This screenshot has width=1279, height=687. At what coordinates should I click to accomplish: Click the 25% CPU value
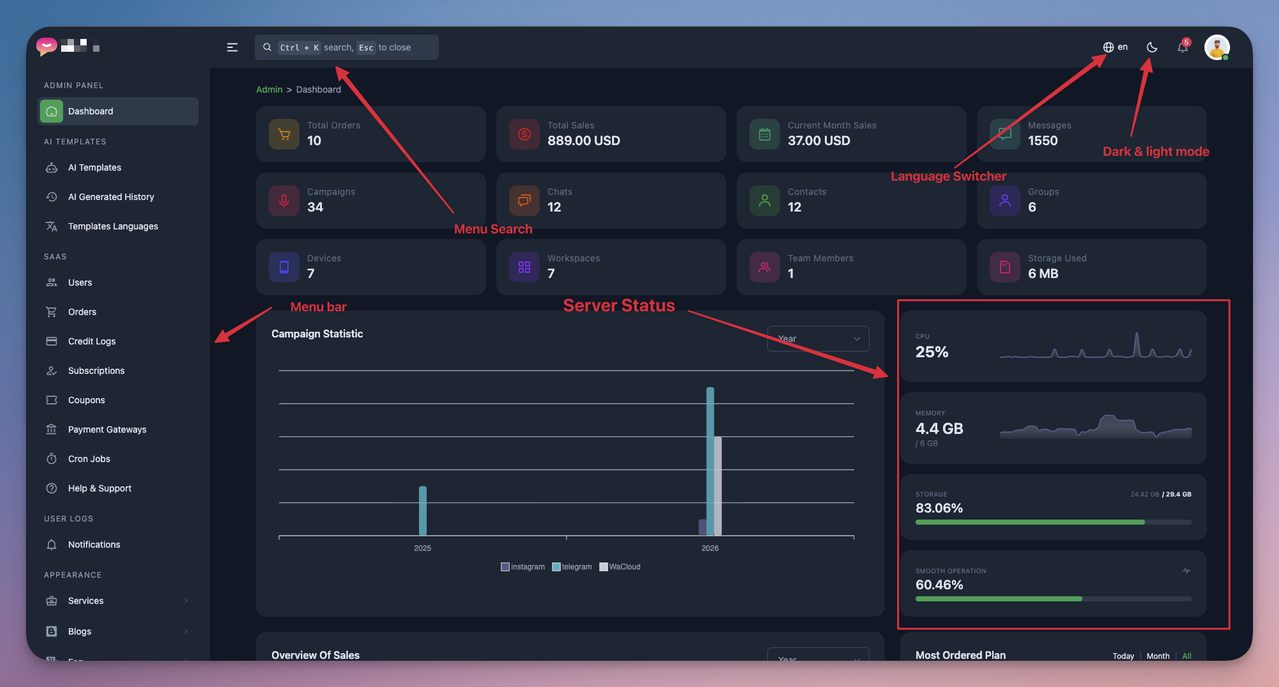[932, 352]
